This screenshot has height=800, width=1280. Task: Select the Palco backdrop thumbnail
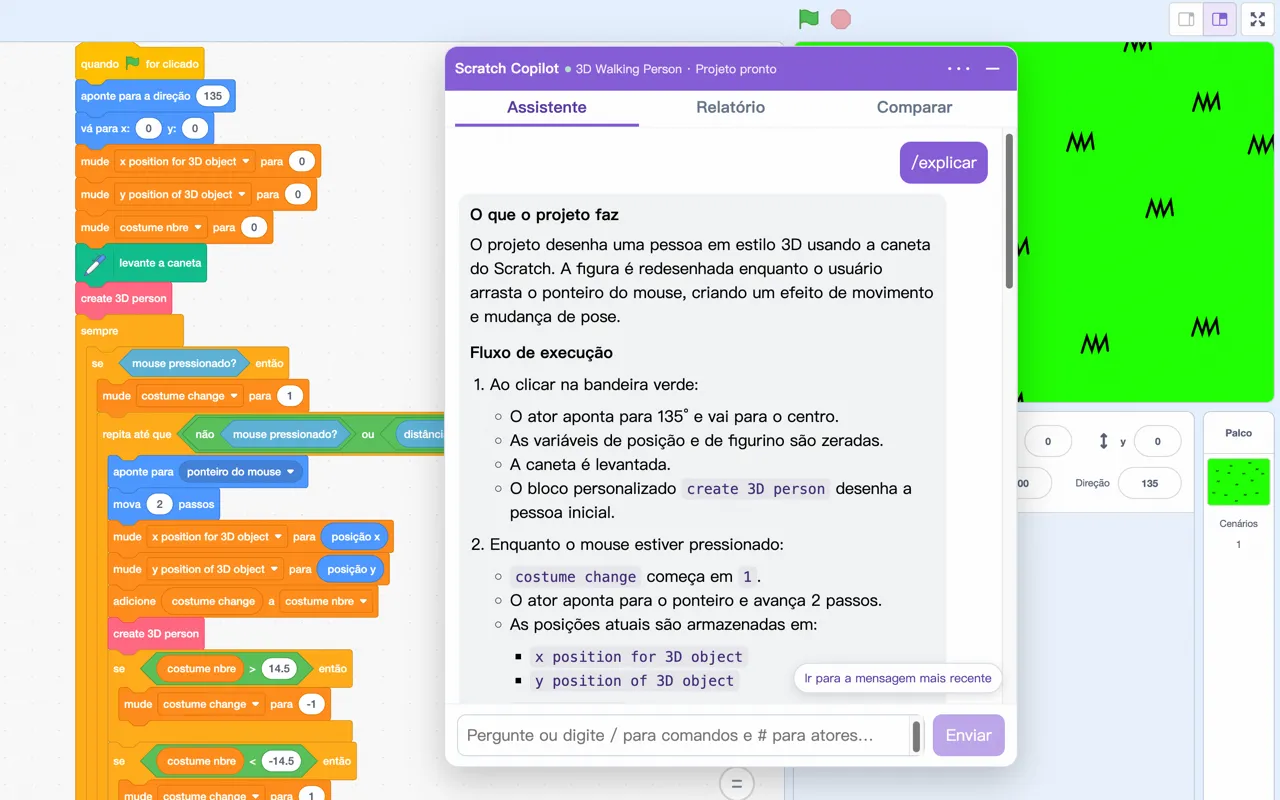click(x=1238, y=482)
